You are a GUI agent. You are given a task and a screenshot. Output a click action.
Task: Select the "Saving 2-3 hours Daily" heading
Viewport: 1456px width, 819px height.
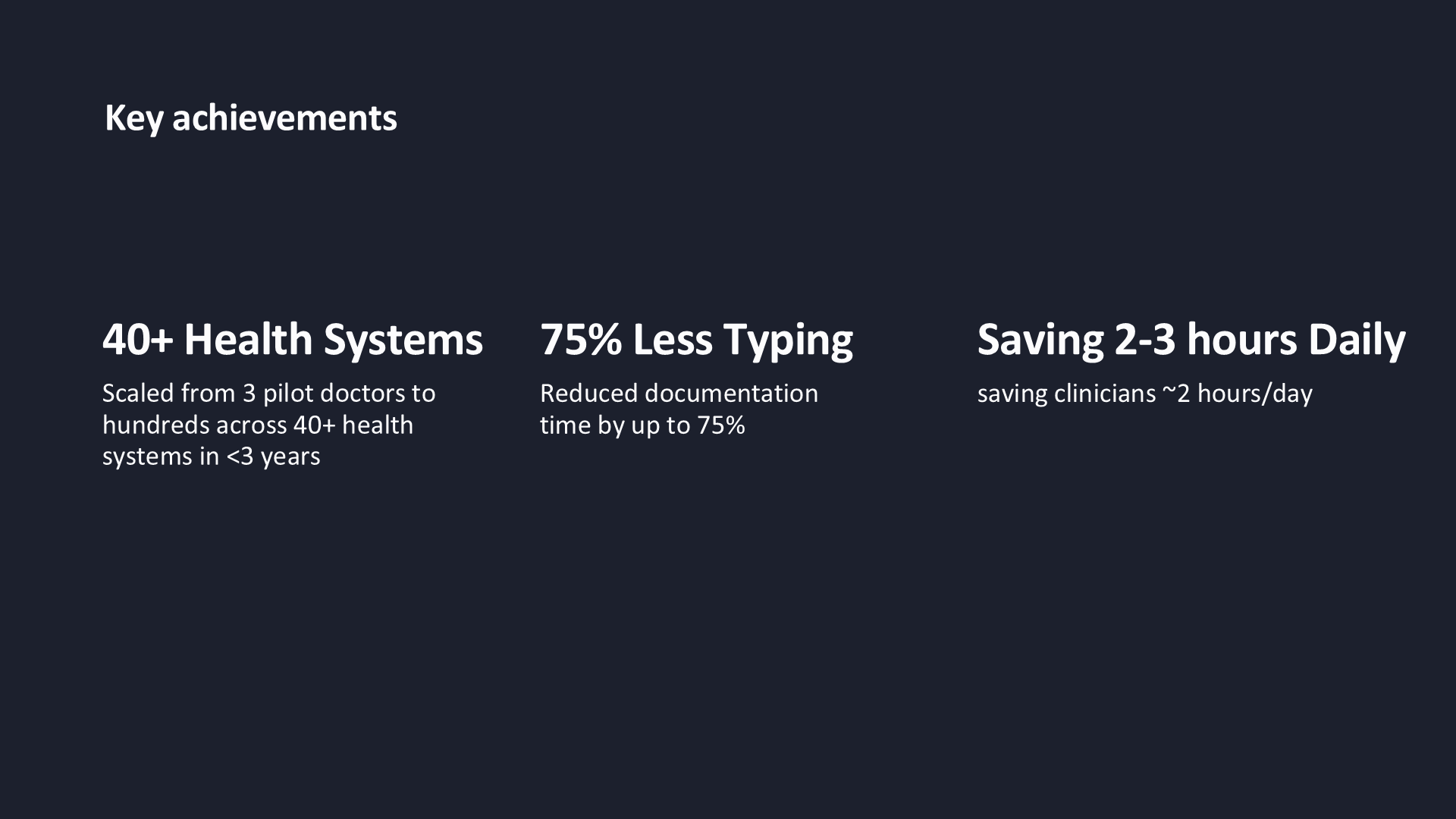(x=1191, y=339)
